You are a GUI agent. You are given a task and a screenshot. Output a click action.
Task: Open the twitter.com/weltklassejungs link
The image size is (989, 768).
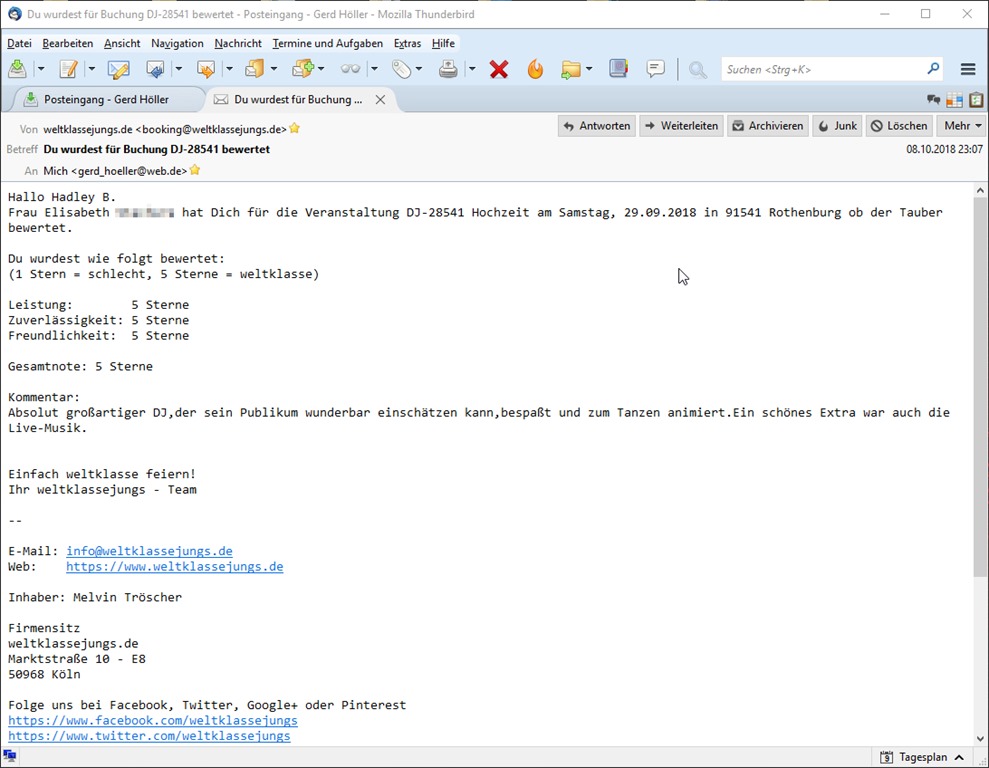click(149, 736)
